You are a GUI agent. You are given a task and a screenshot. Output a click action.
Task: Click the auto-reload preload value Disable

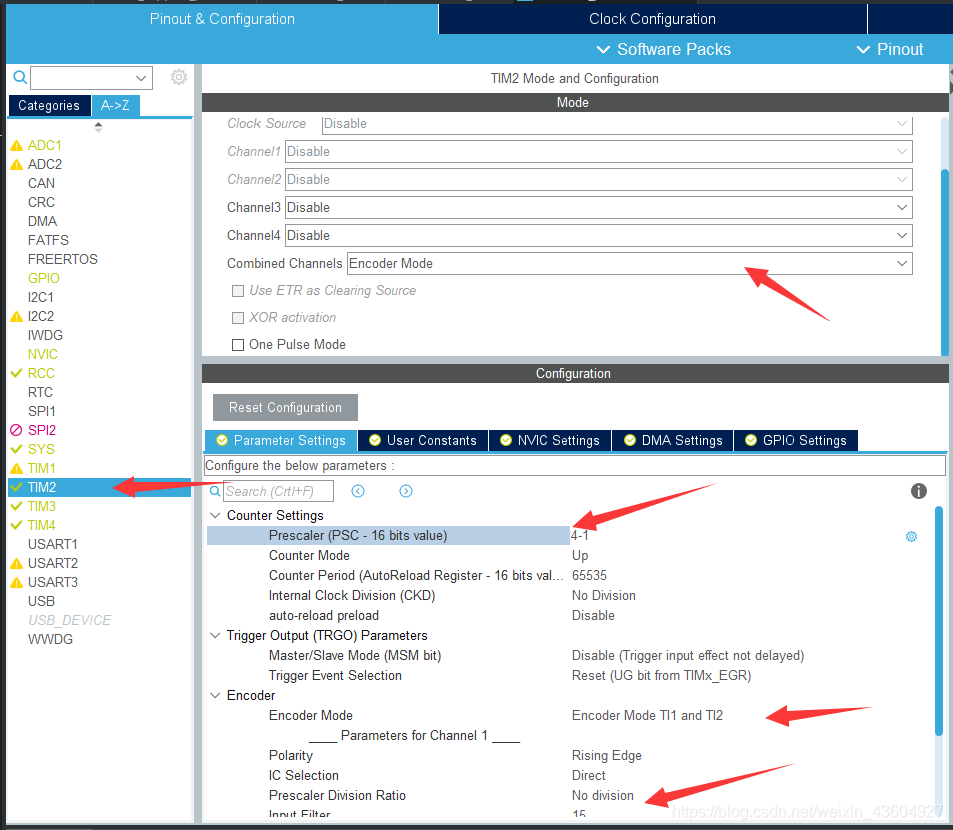tap(593, 616)
